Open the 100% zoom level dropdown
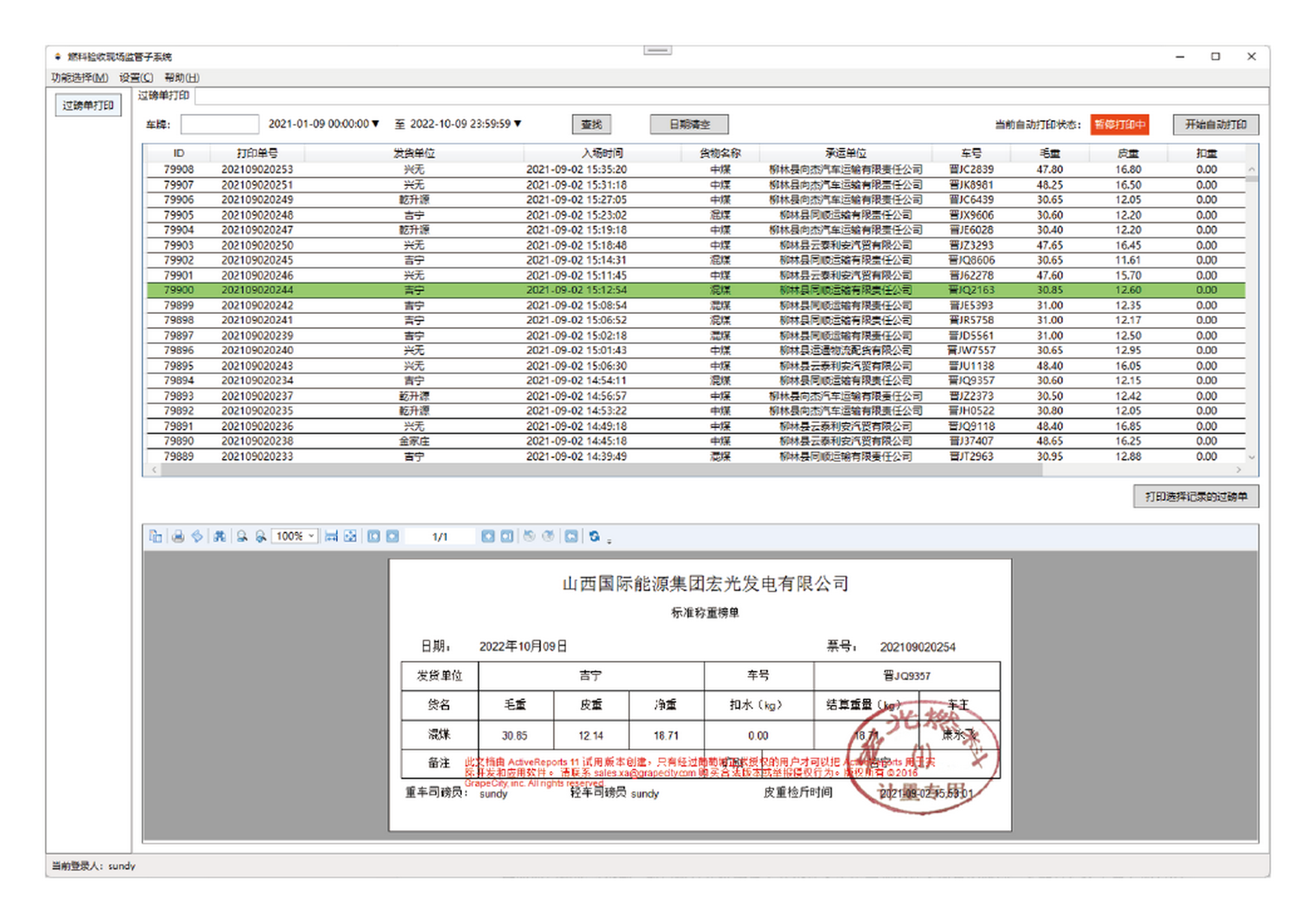The width and height of the screenshot is (1316, 922). pyautogui.click(x=311, y=537)
